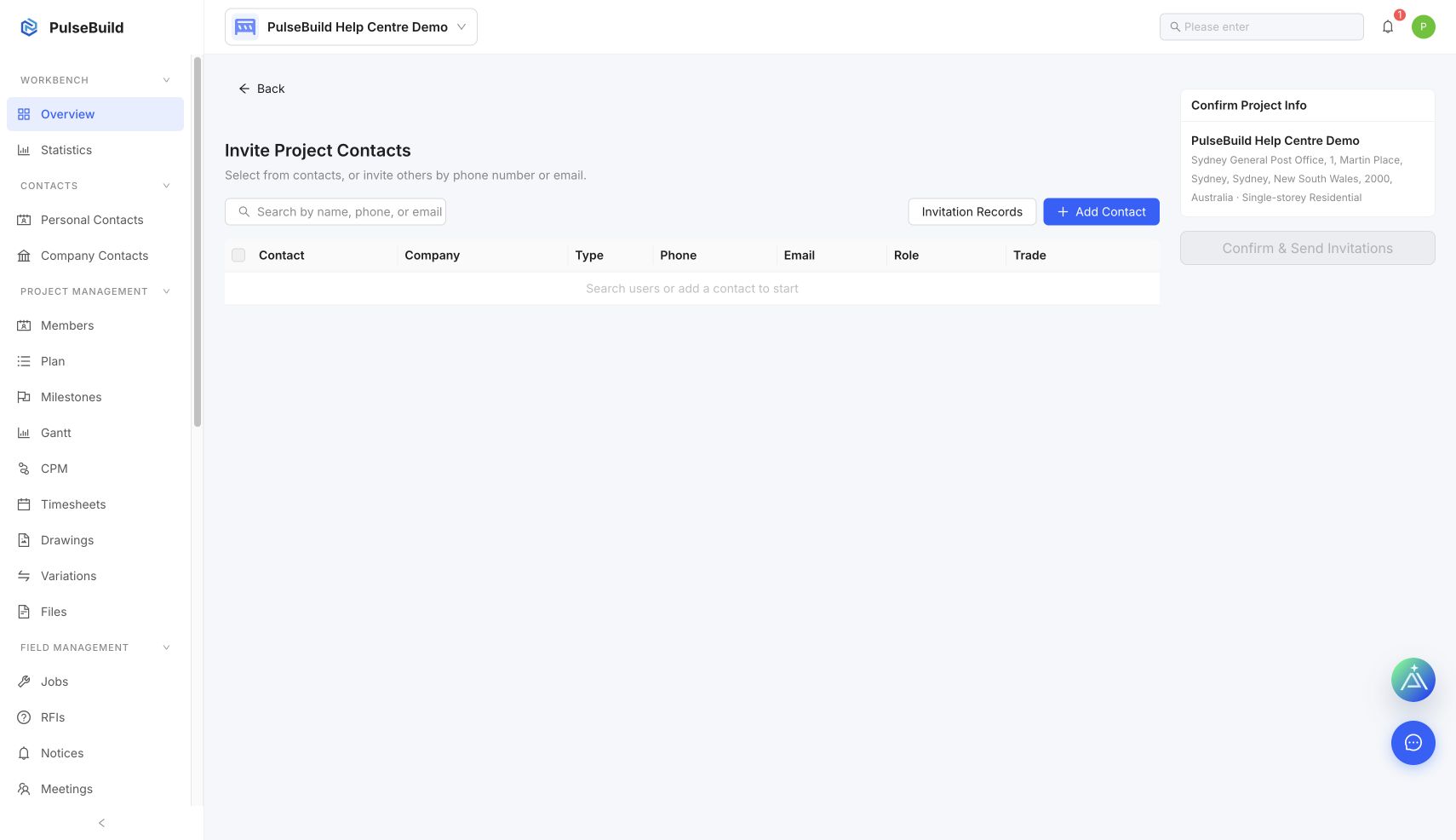
Task: Click the Personal Contacts icon
Action: coord(24,220)
